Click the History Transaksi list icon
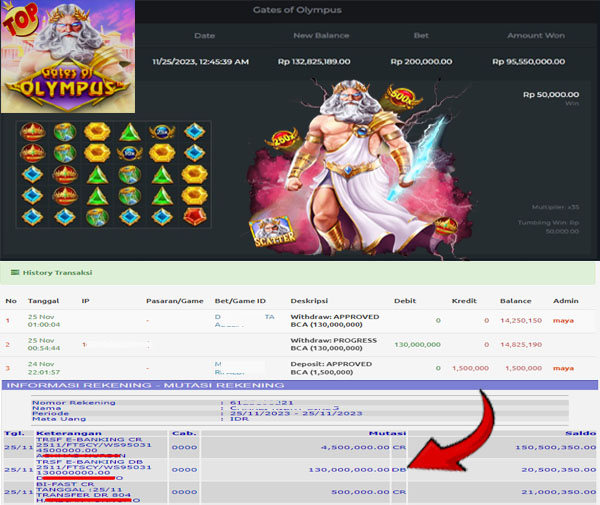Image resolution: width=600 pixels, height=505 pixels. (x=15, y=272)
